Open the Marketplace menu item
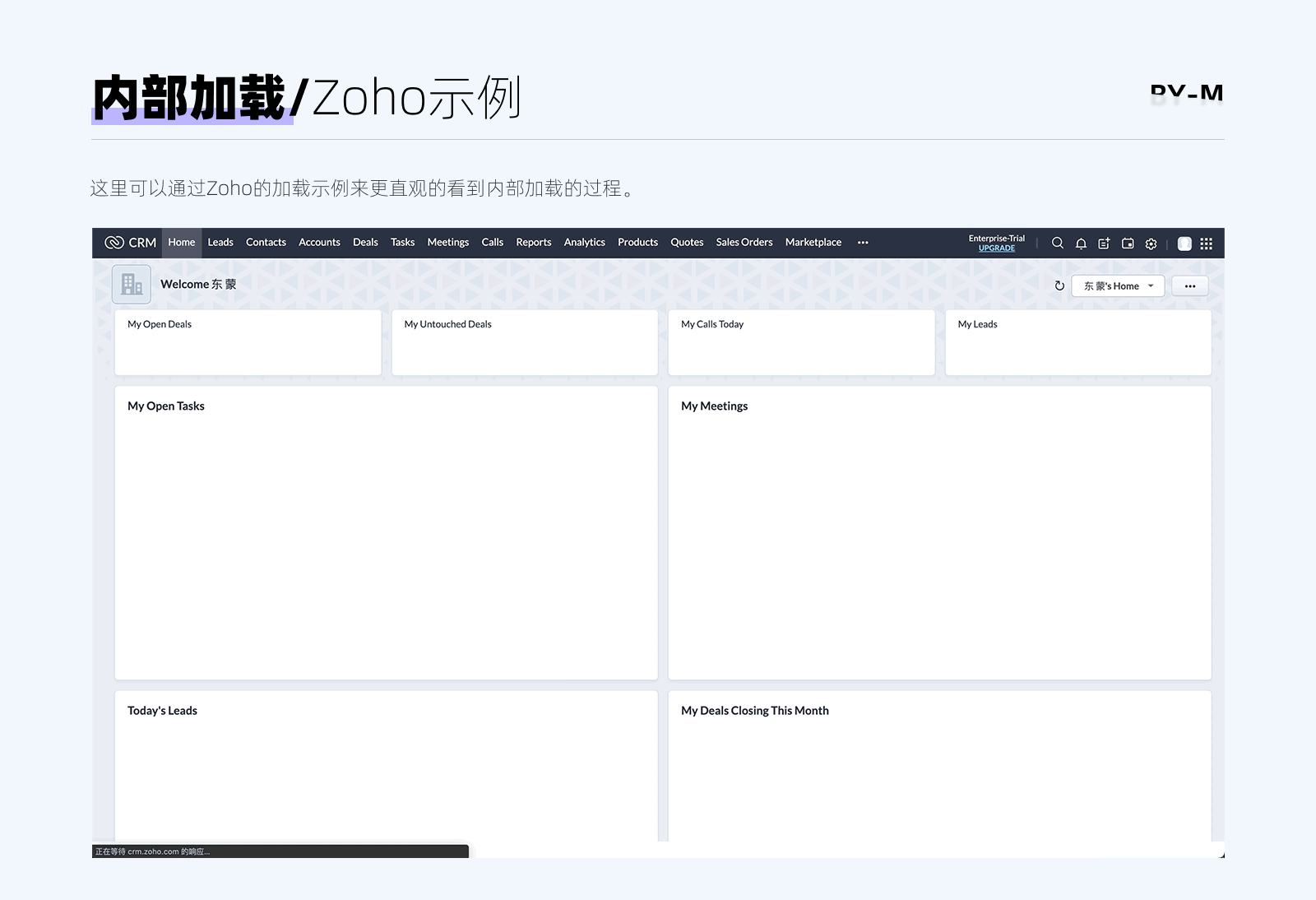The height and width of the screenshot is (900, 1316). (813, 243)
